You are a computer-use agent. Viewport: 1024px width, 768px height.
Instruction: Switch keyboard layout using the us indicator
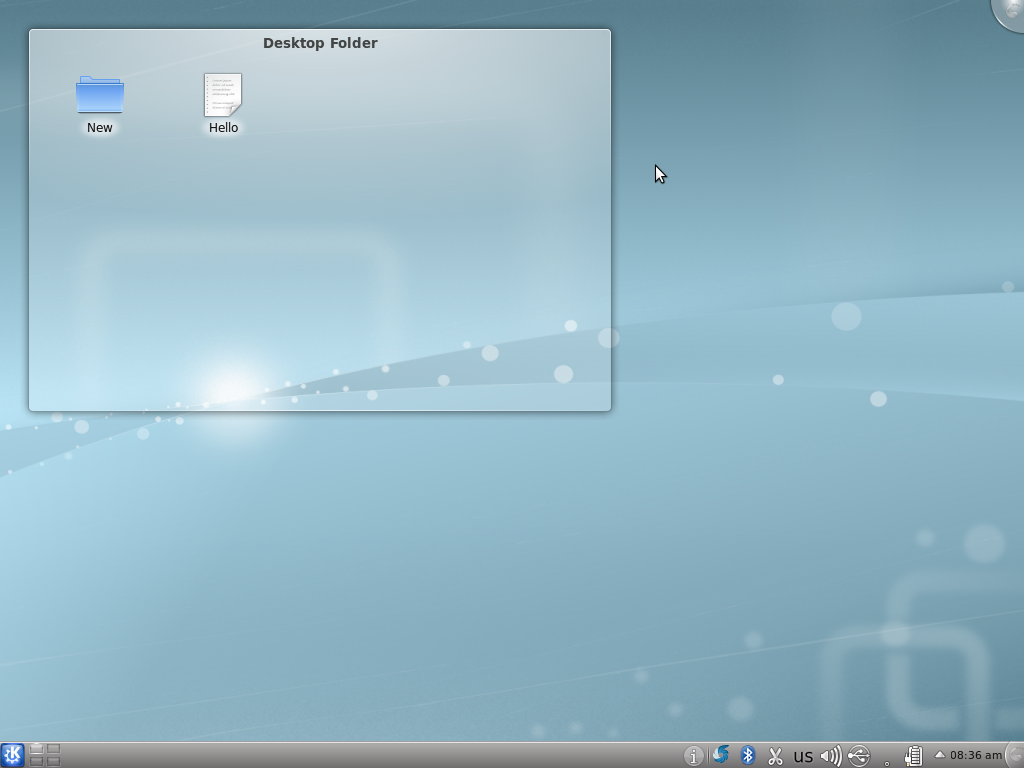pos(802,755)
